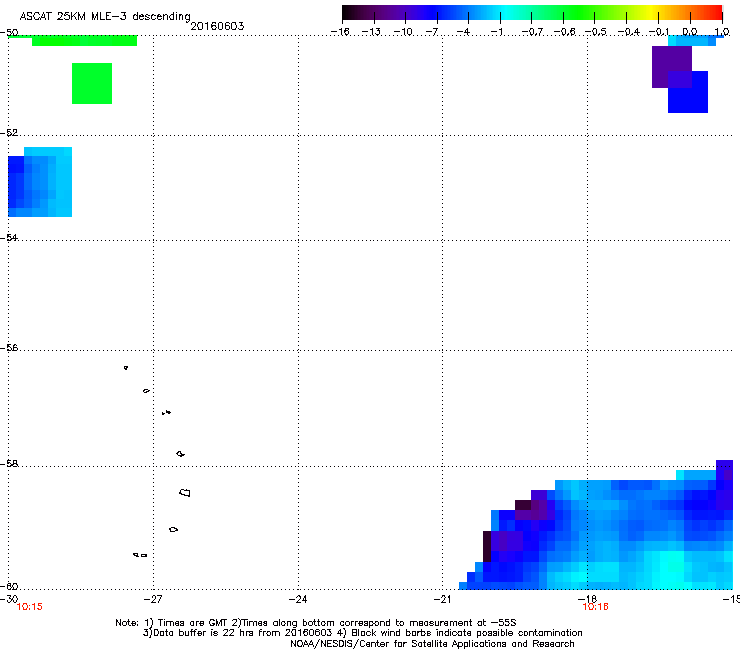Click the latitude label '-58'
This screenshot has width=740, height=650.
pos(9,464)
